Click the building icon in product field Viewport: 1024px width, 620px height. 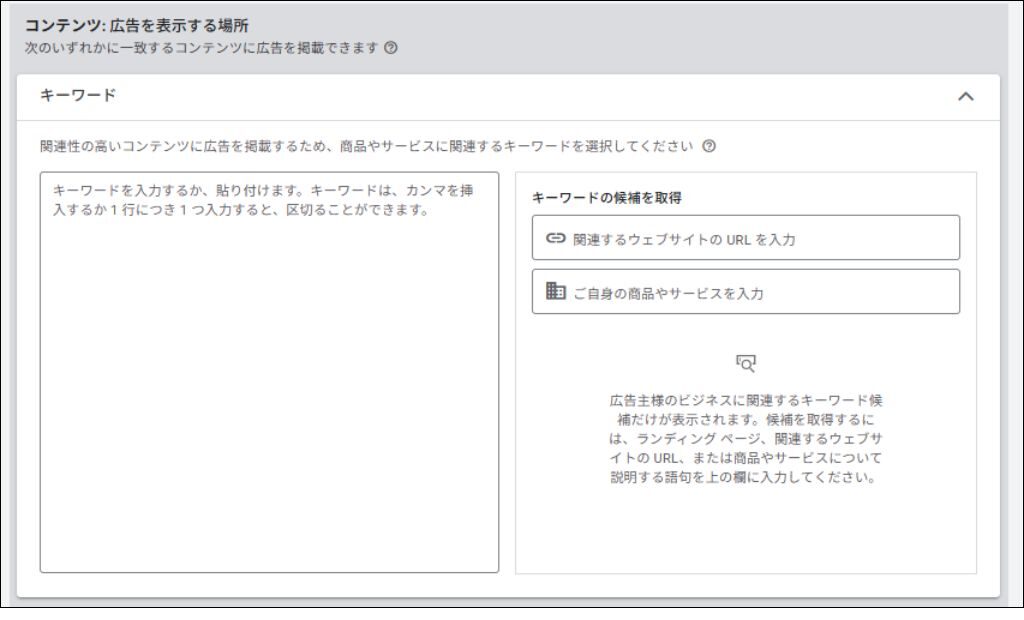point(555,291)
